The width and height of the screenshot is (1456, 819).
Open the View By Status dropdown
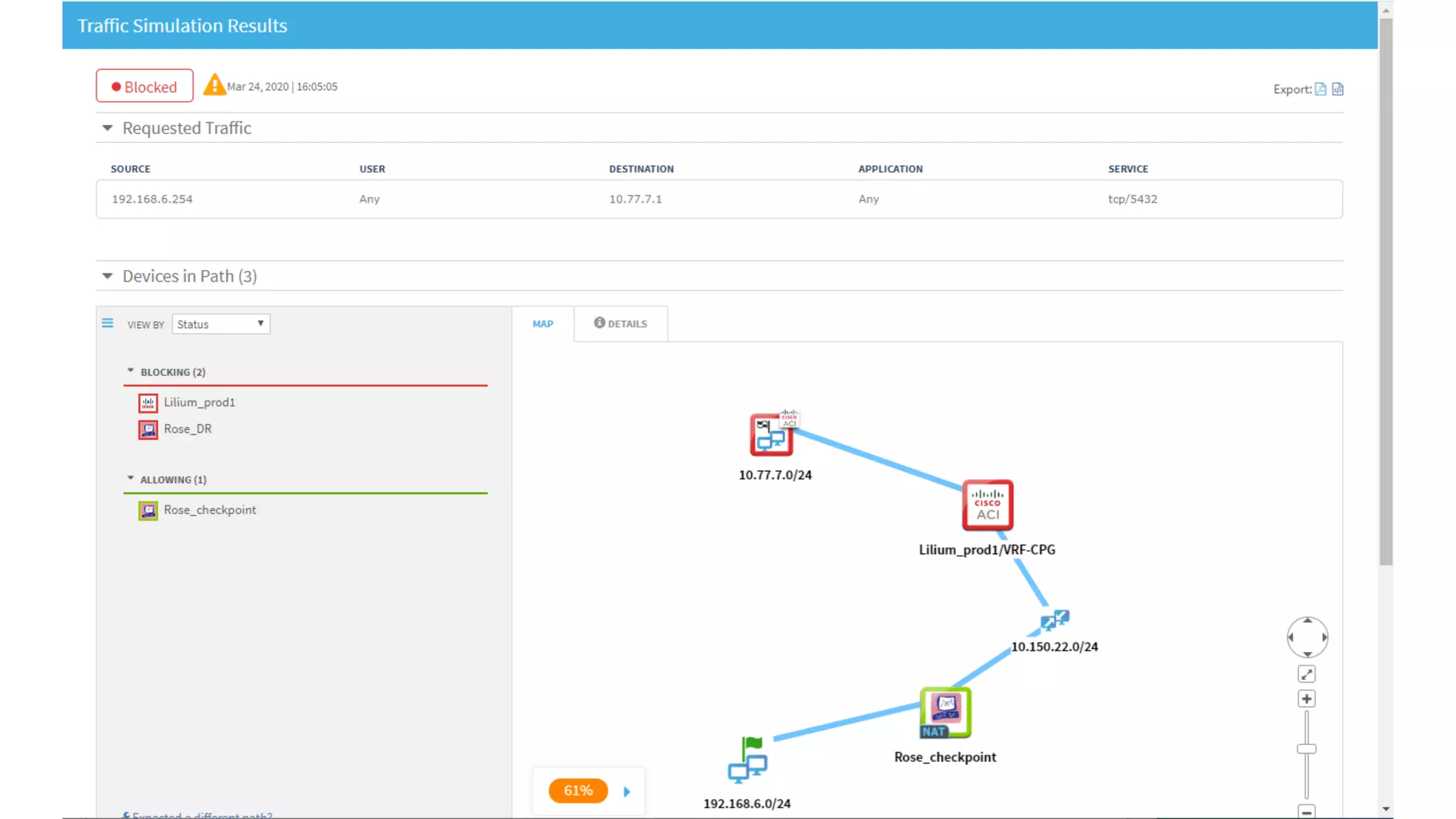tap(221, 324)
